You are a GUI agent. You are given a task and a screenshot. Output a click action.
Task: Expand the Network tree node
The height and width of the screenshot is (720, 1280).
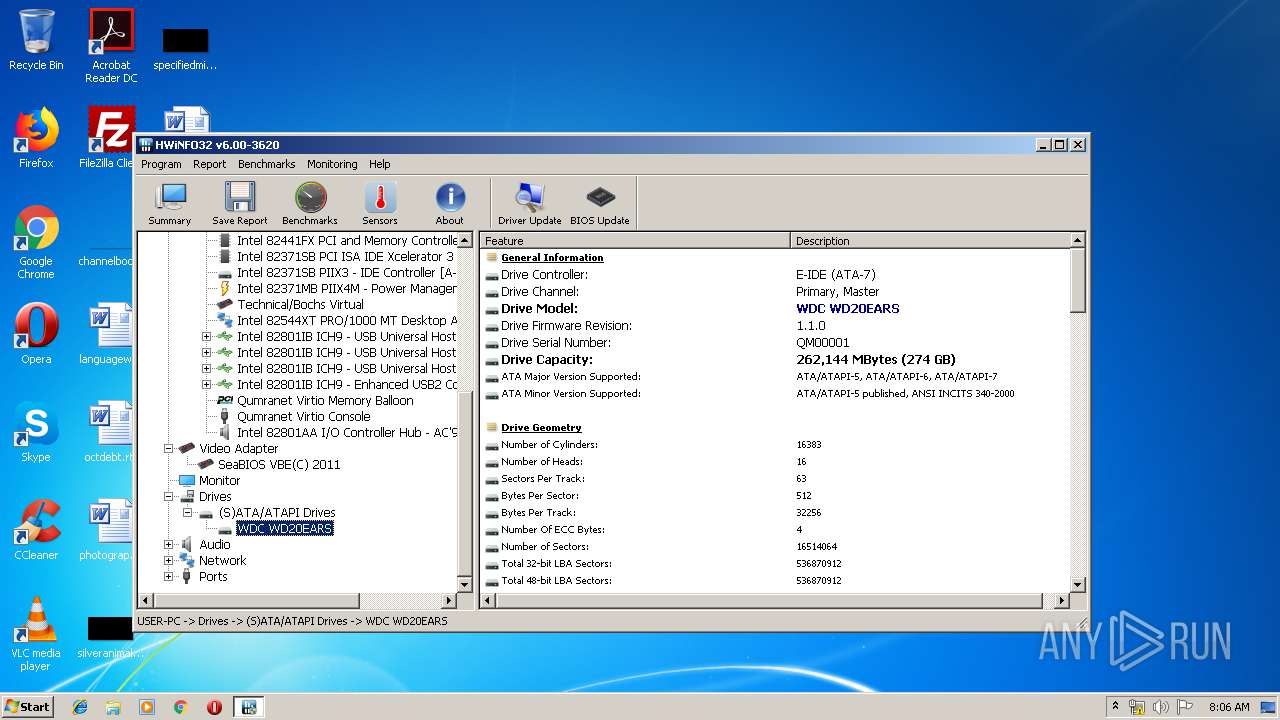tap(169, 561)
